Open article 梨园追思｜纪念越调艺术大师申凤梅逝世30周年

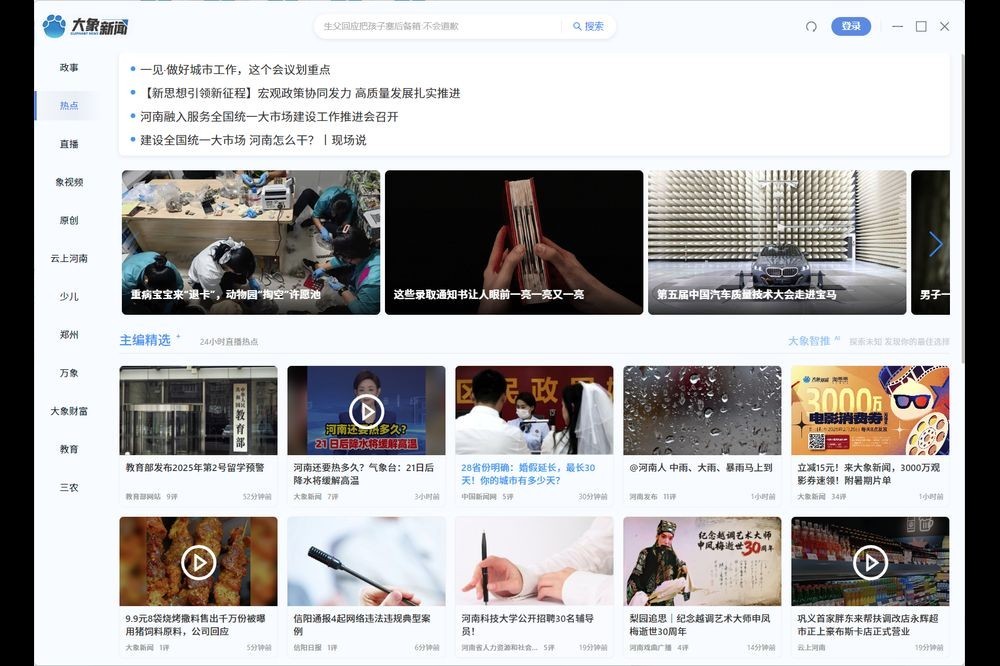click(700, 625)
